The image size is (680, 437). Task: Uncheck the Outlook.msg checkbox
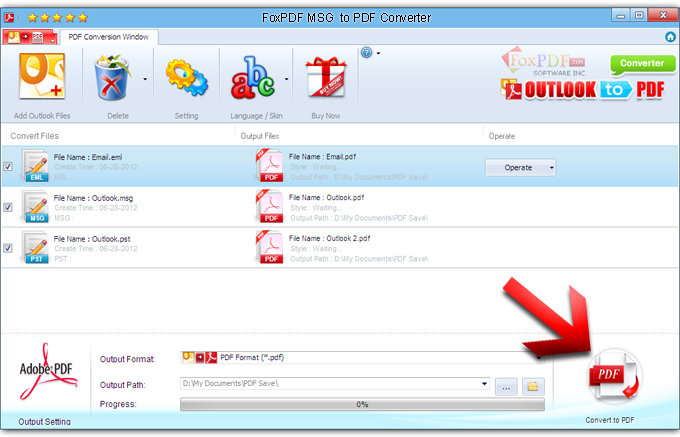coord(8,207)
